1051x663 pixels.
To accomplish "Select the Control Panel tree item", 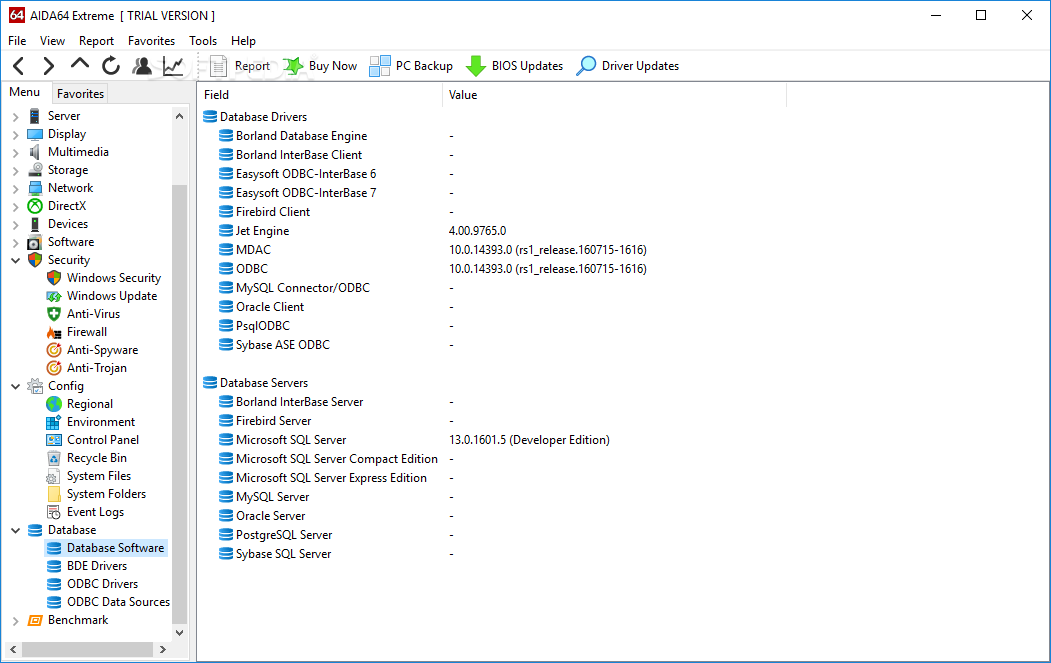I will click(x=92, y=440).
